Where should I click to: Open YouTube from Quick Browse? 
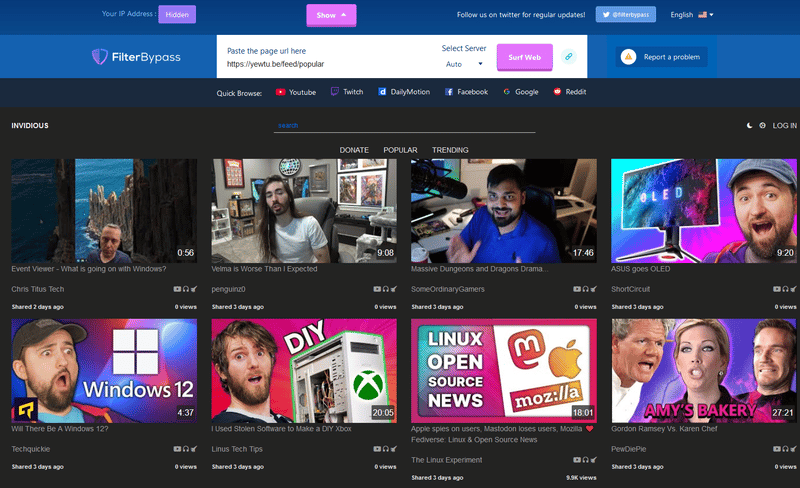pyautogui.click(x=295, y=92)
